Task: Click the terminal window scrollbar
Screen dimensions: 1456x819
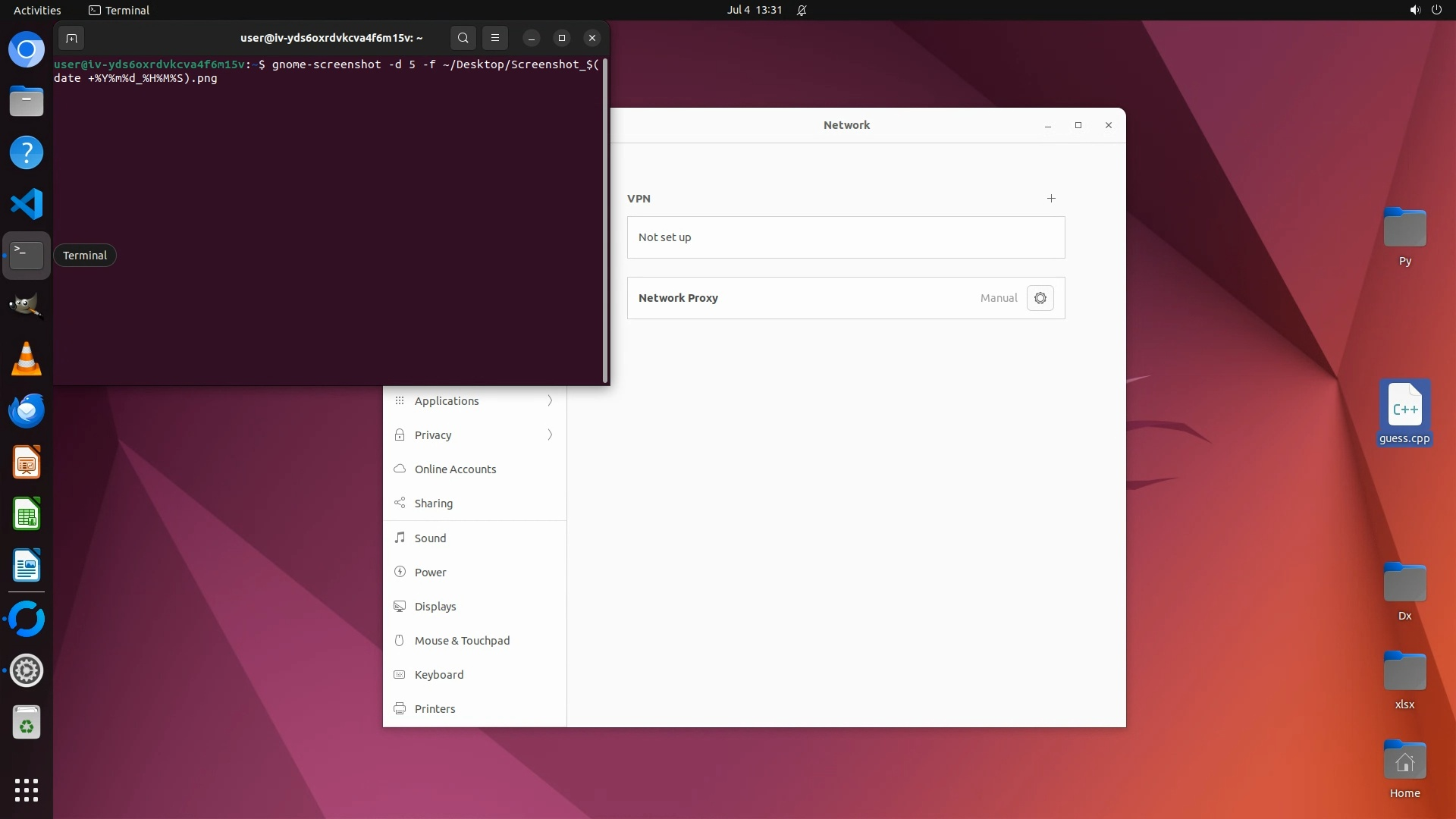Action: click(x=605, y=220)
